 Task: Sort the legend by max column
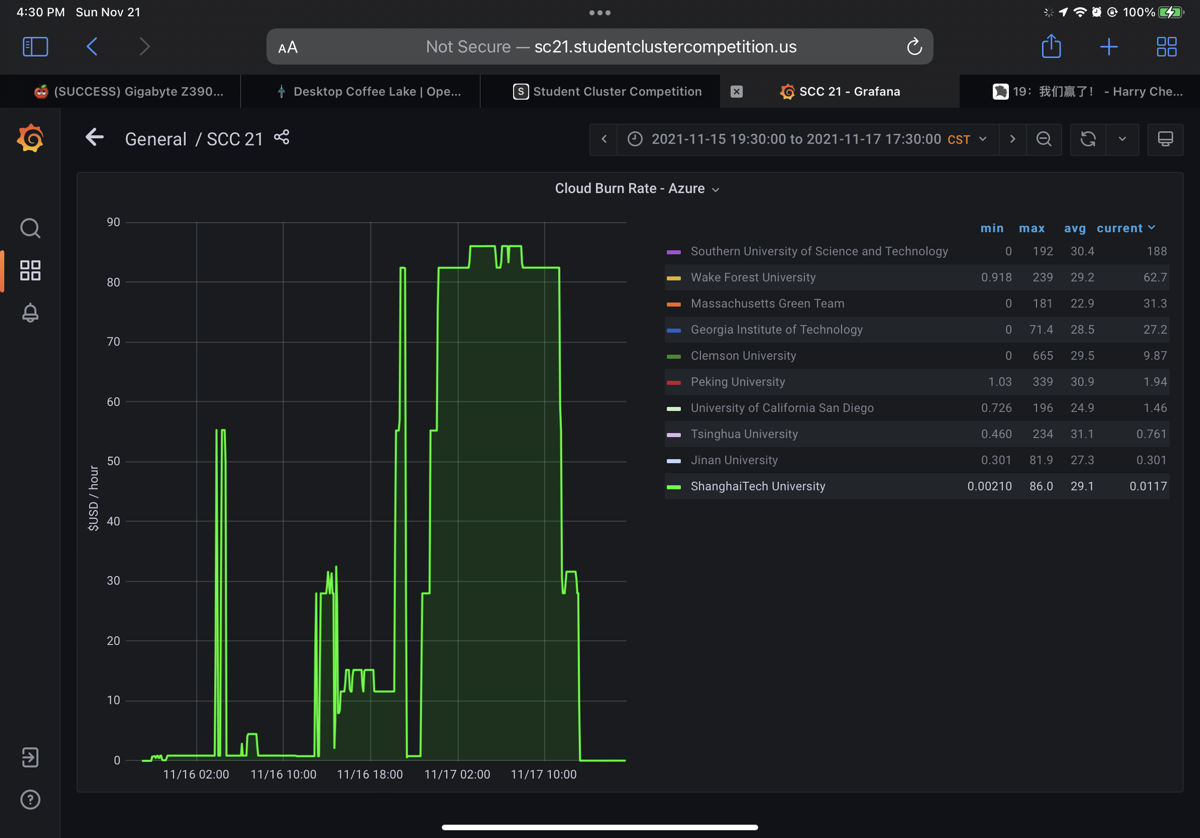pos(1032,228)
